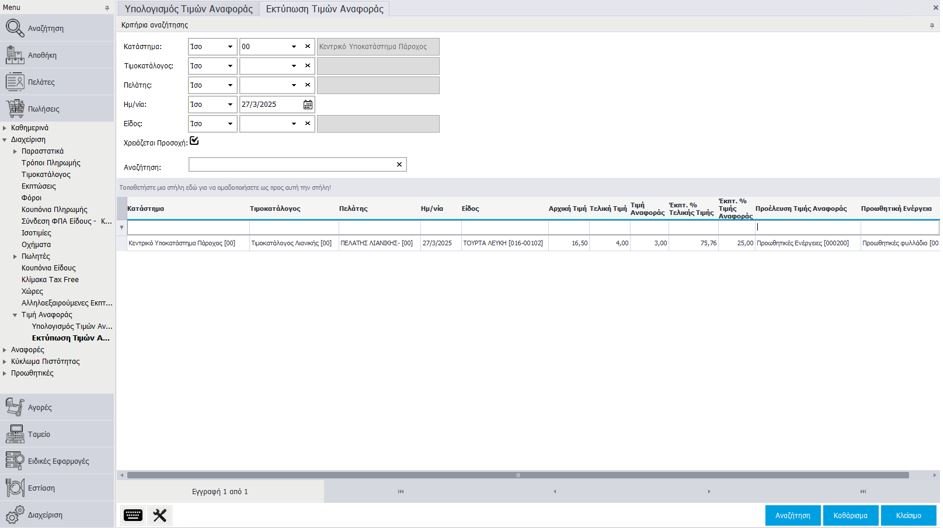Screen dimensions: 943x530
Task: Click the wrench and screwdriver tools icon
Action: (x=160, y=515)
